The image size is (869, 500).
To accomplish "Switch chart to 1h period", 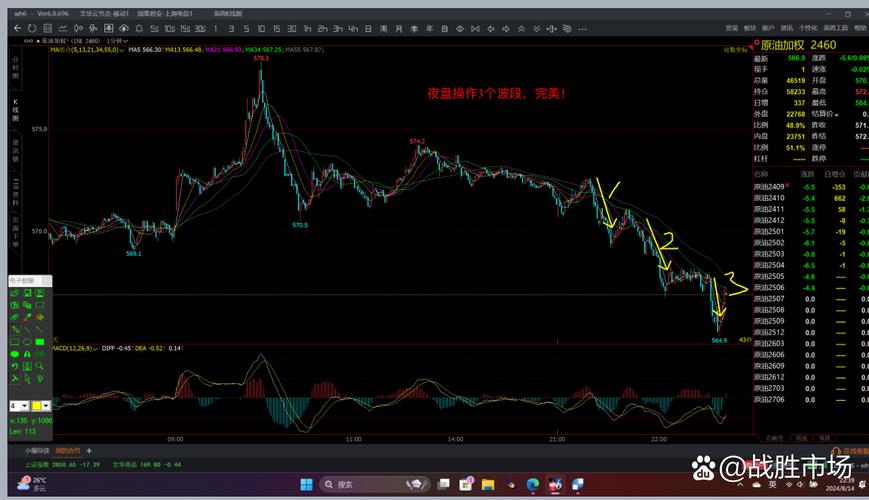I will (x=307, y=29).
